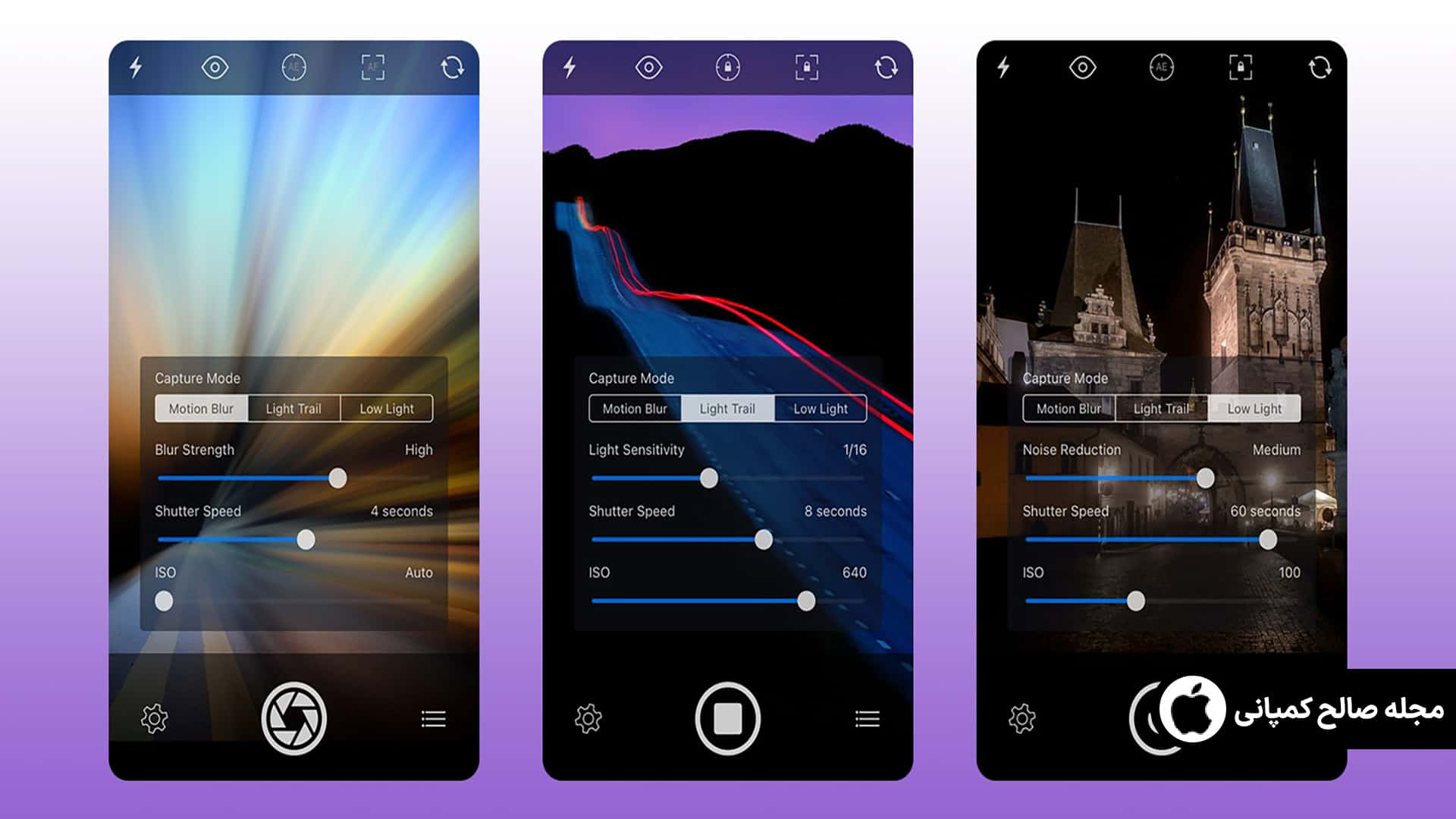
Task: Tap the stop recording square button
Action: coord(727,717)
